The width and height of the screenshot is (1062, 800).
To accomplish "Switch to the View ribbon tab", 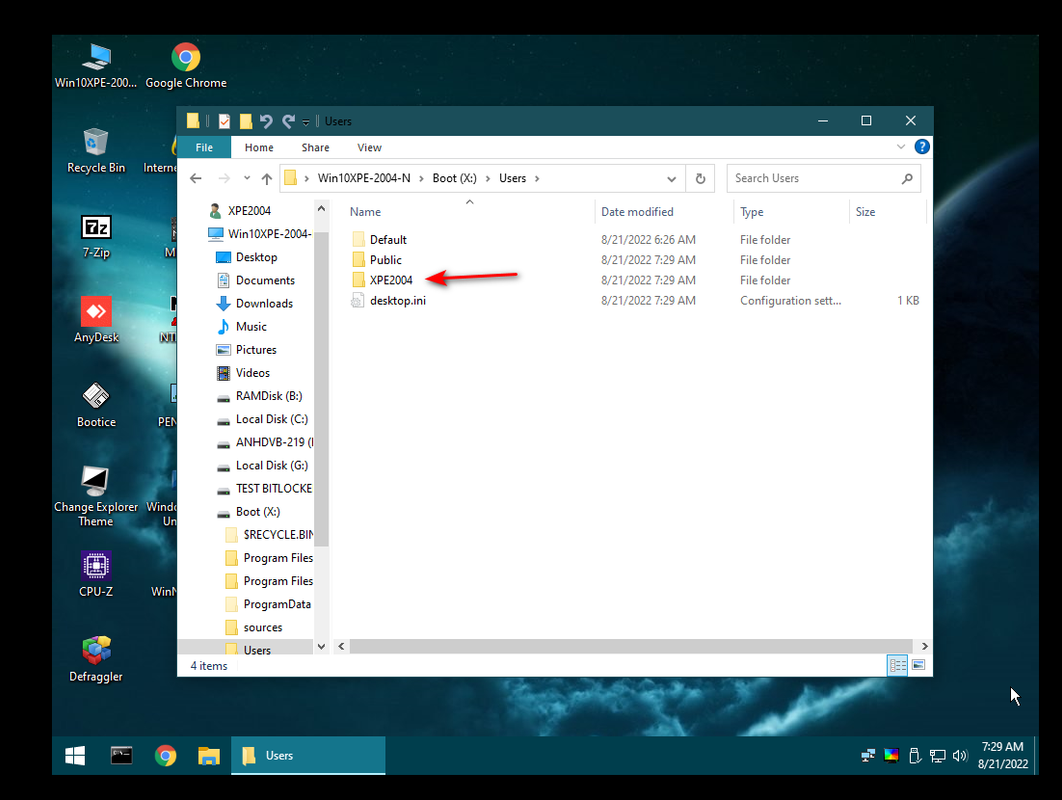I will 369,147.
